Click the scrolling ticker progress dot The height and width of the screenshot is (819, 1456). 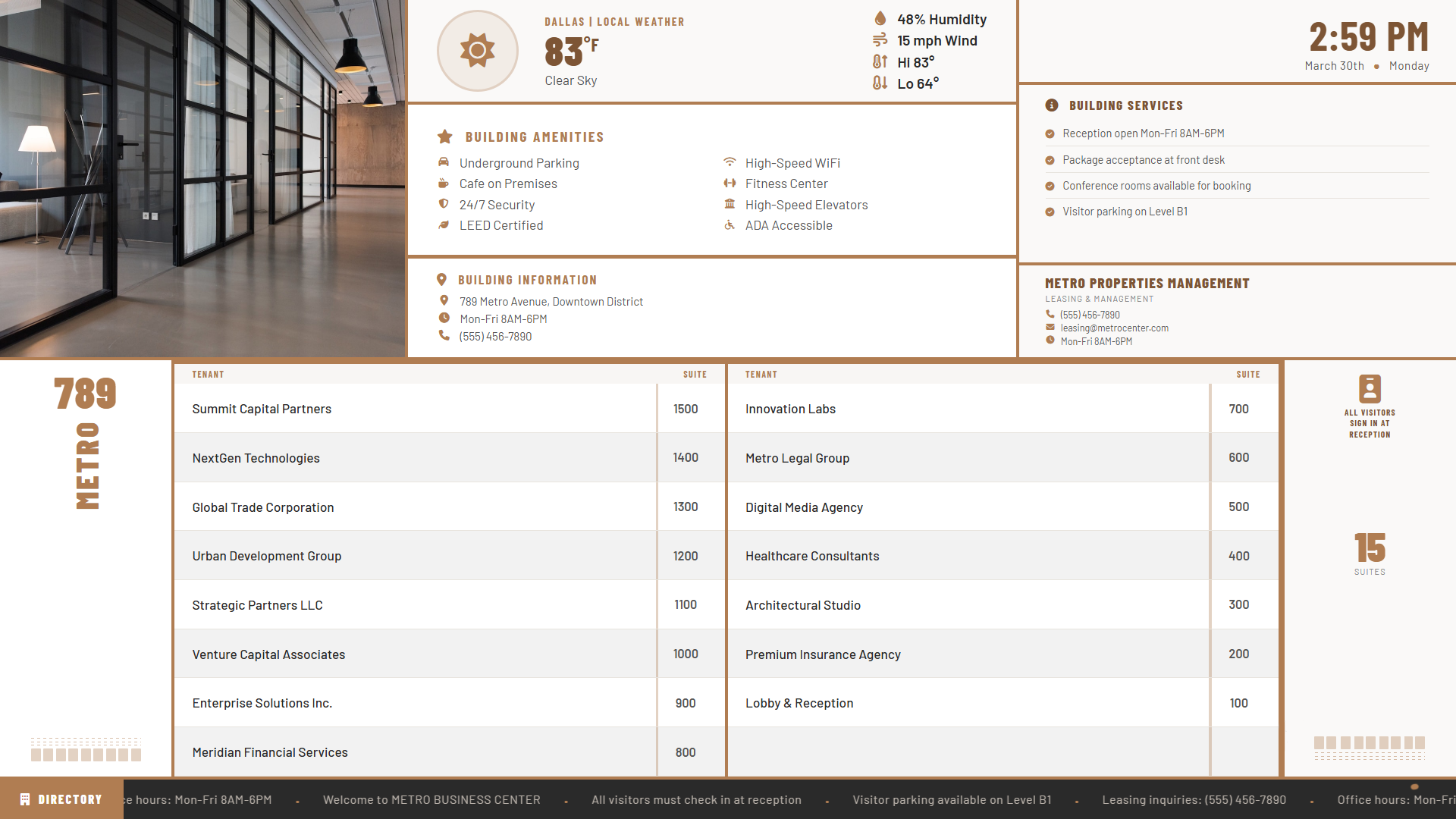[1413, 787]
